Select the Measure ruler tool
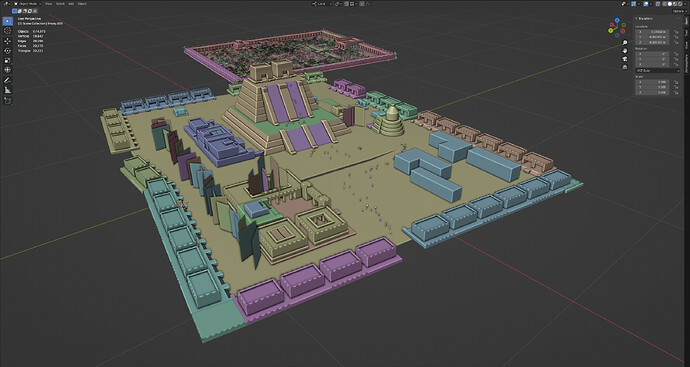 tap(7, 90)
